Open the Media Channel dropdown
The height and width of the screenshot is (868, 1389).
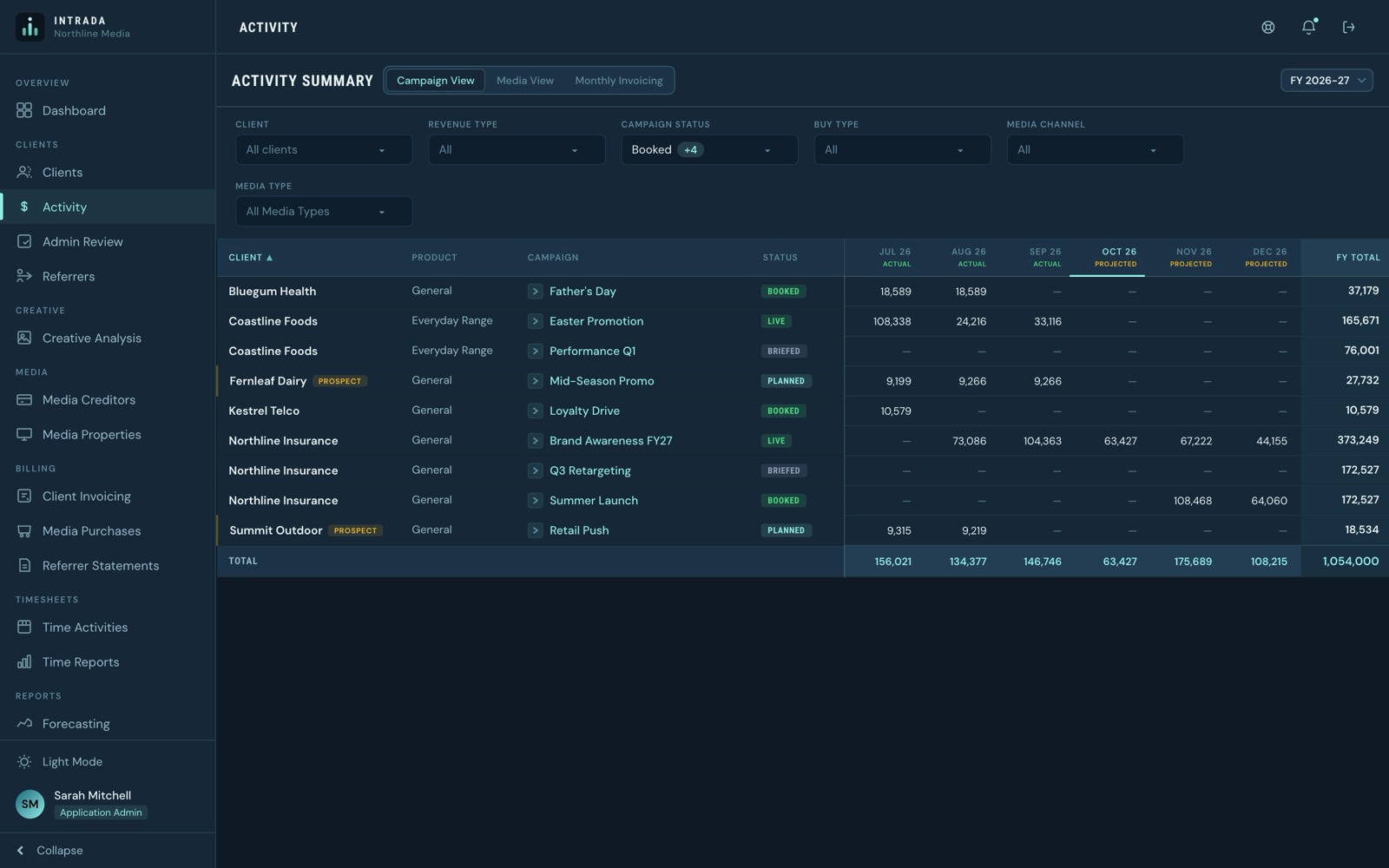coord(1095,149)
